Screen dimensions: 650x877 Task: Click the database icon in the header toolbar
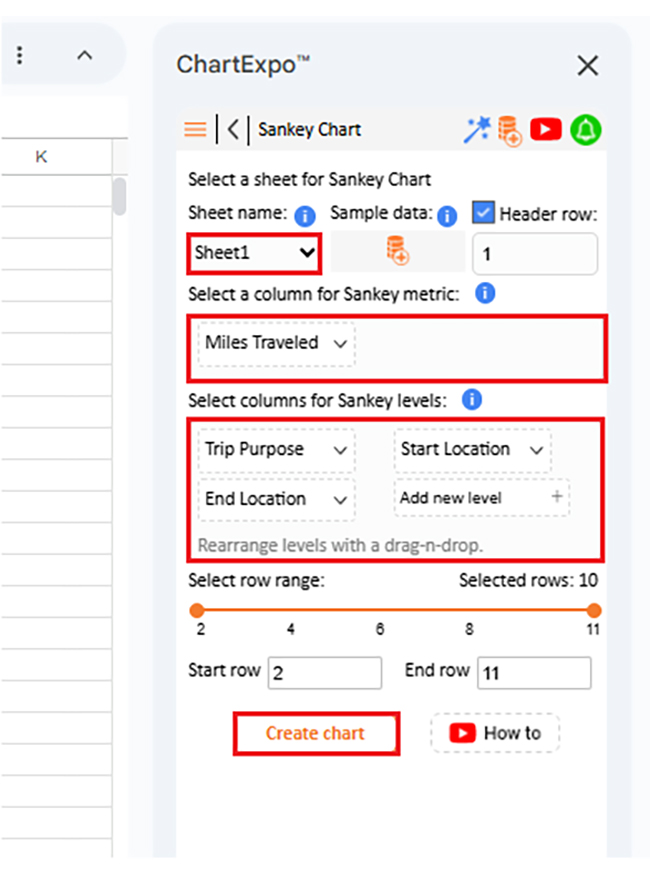(510, 130)
